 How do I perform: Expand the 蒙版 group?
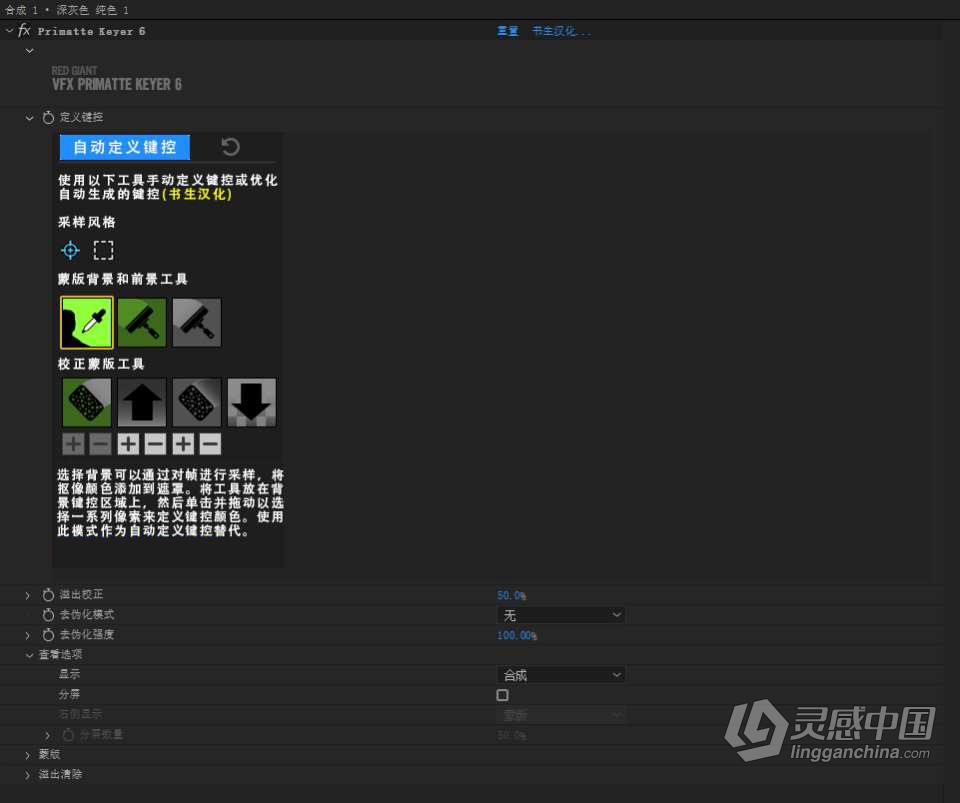(x=28, y=755)
